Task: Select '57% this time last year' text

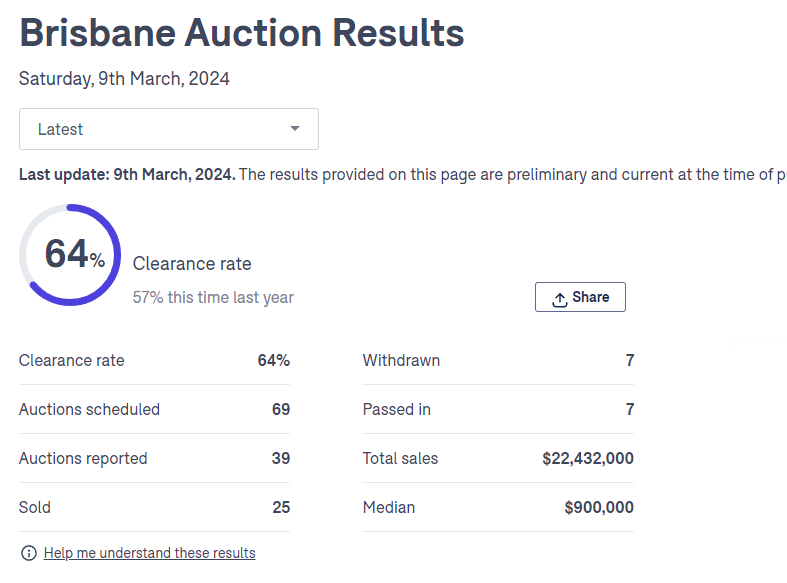Action: point(213,297)
